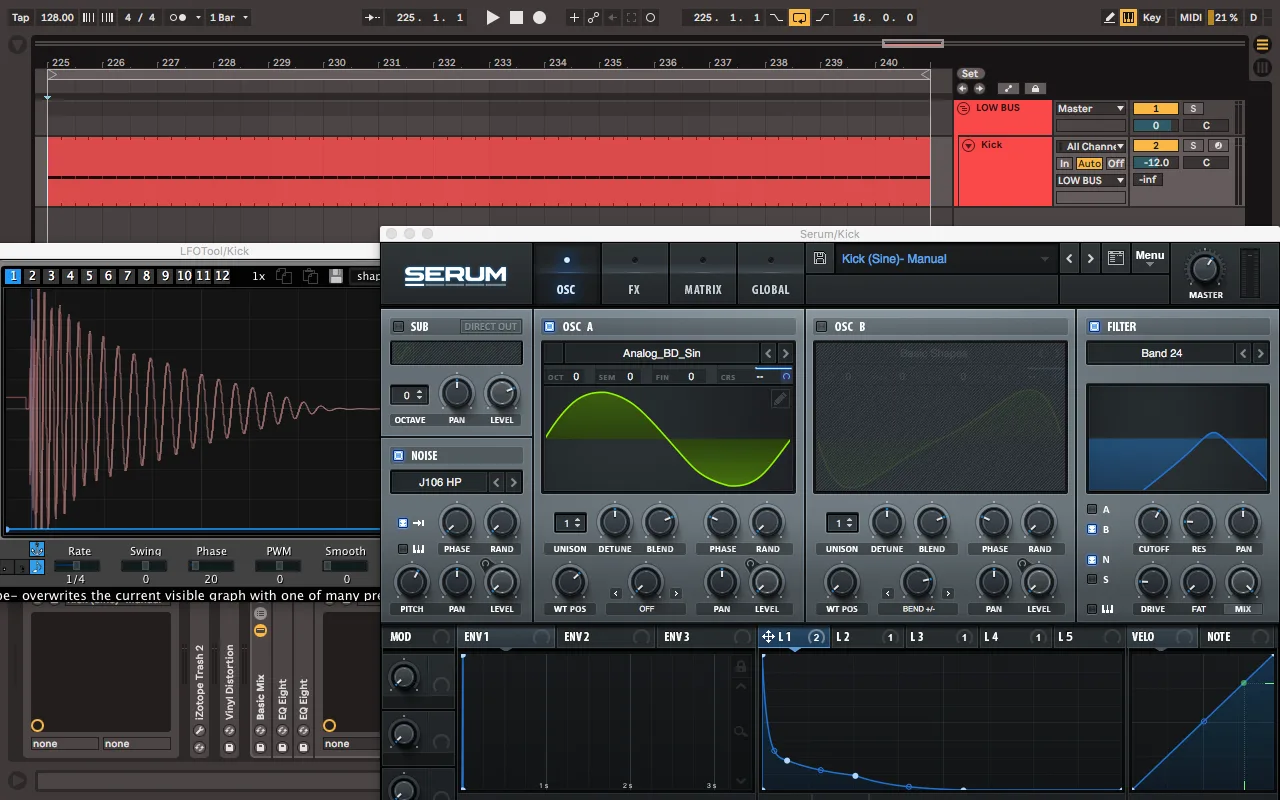1280x800 pixels.
Task: Stop playback in the Ableton transport
Action: [x=516, y=17]
